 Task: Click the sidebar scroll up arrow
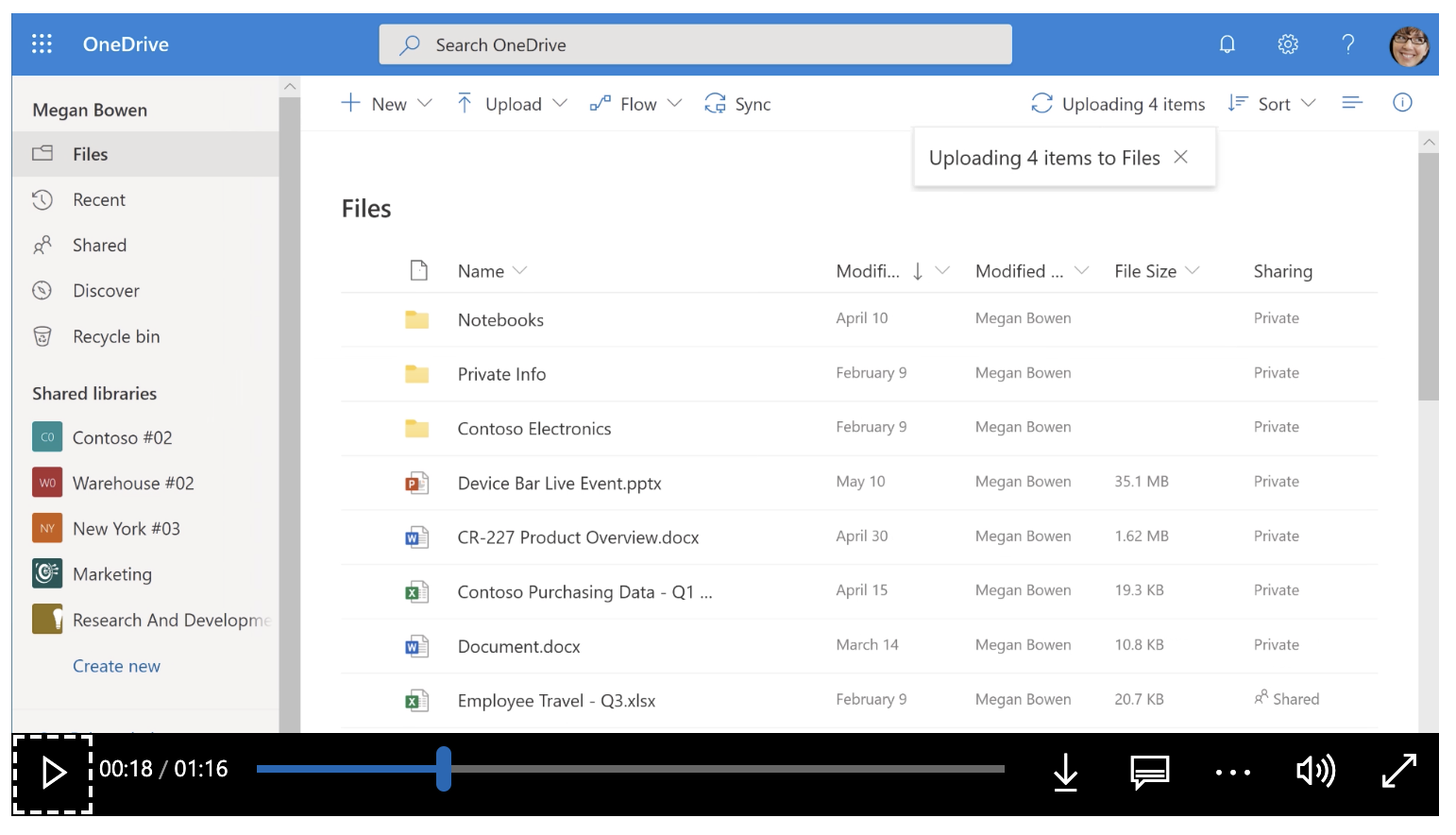(x=290, y=86)
